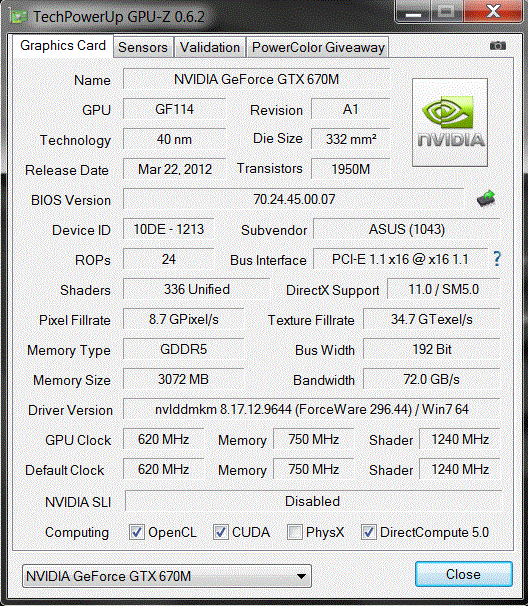The height and width of the screenshot is (606, 528).
Task: Close window using red X button
Action: [493, 11]
